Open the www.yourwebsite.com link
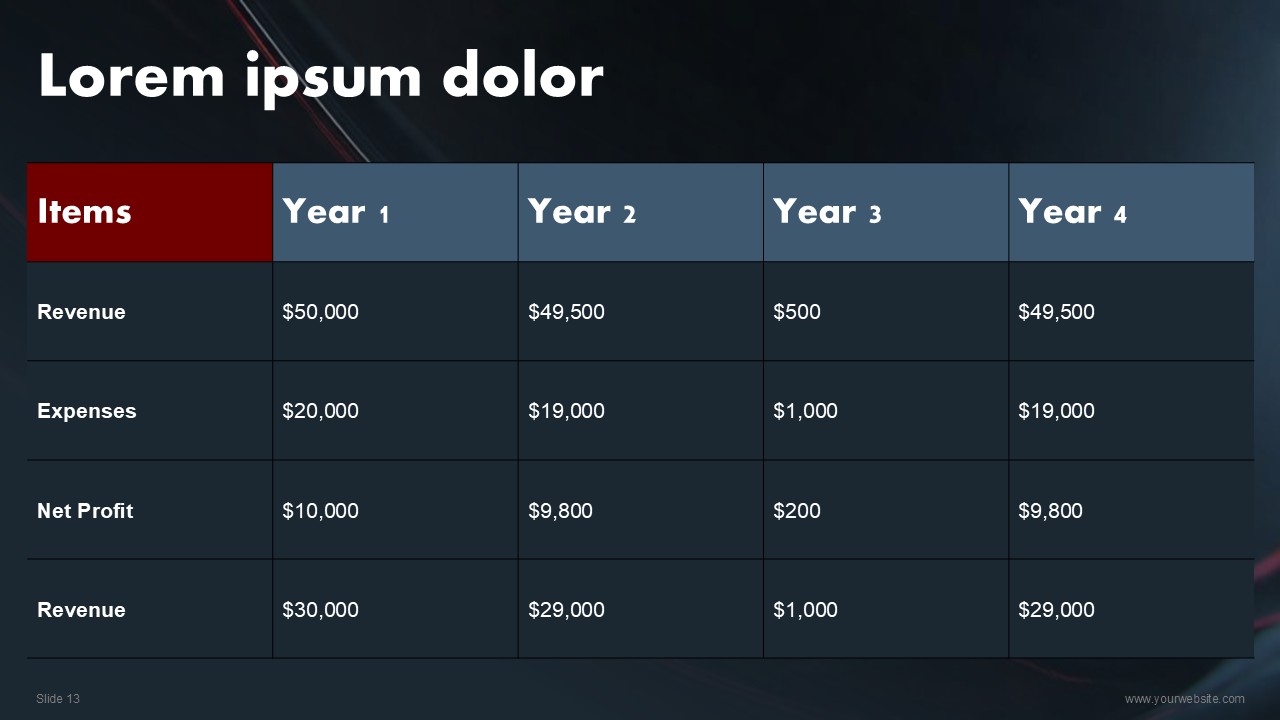This screenshot has width=1280, height=720. 1184,699
